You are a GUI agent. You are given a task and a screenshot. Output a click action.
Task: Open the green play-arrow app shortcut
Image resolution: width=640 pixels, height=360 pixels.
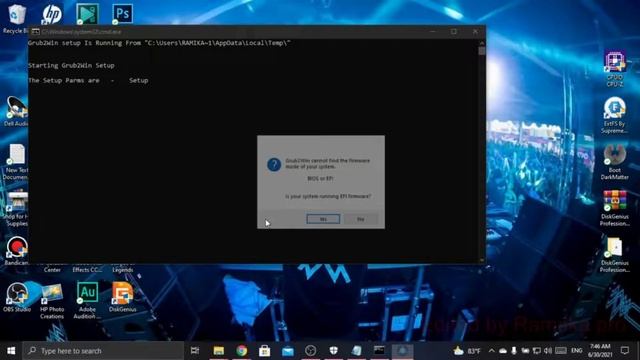coord(87,14)
